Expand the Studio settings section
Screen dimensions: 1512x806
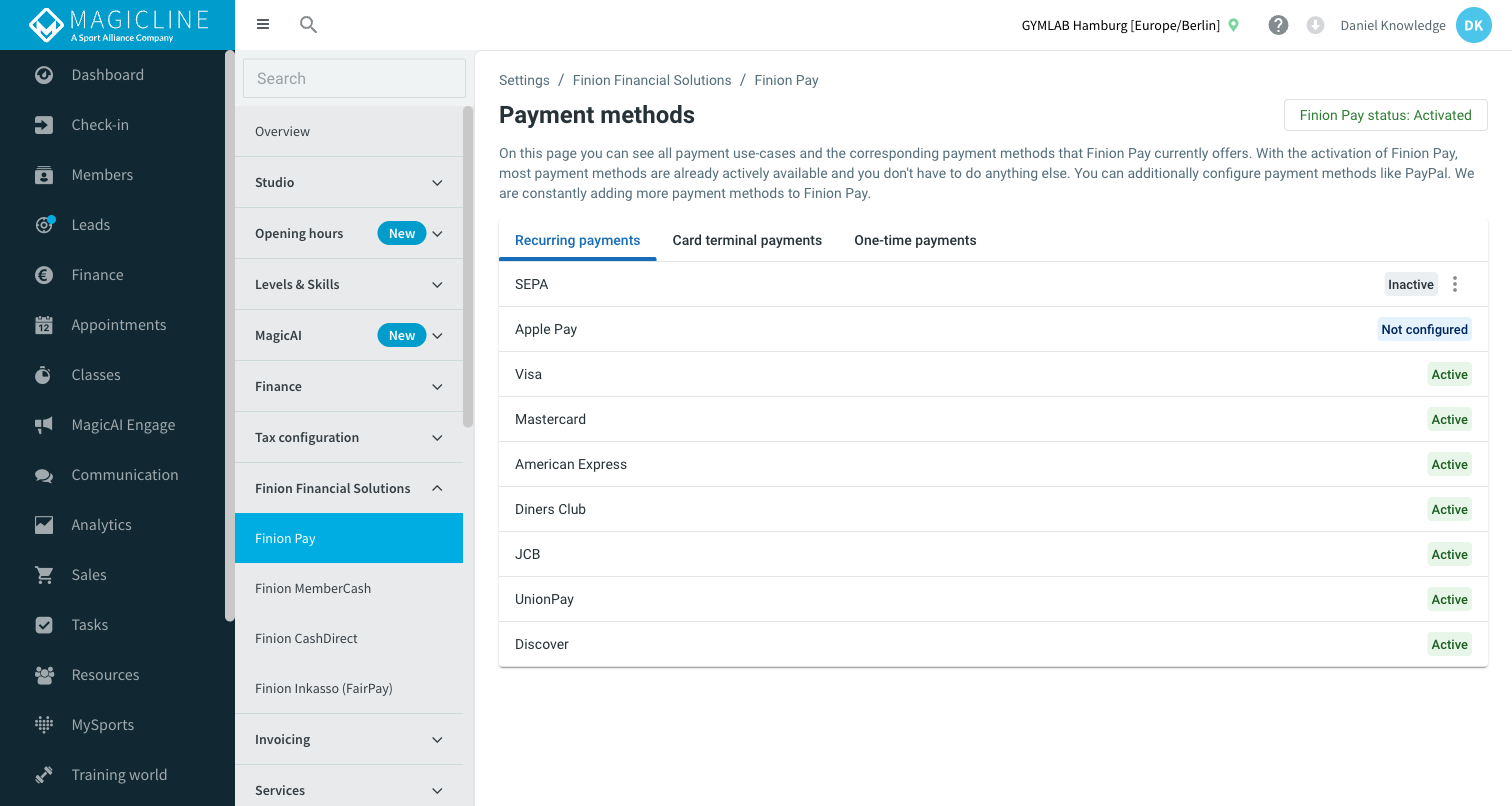click(x=349, y=182)
